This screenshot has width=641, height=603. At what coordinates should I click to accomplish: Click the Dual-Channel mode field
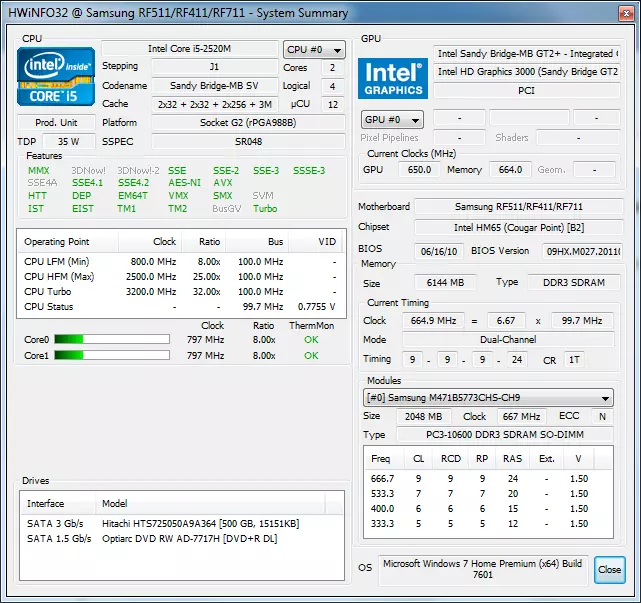click(508, 340)
